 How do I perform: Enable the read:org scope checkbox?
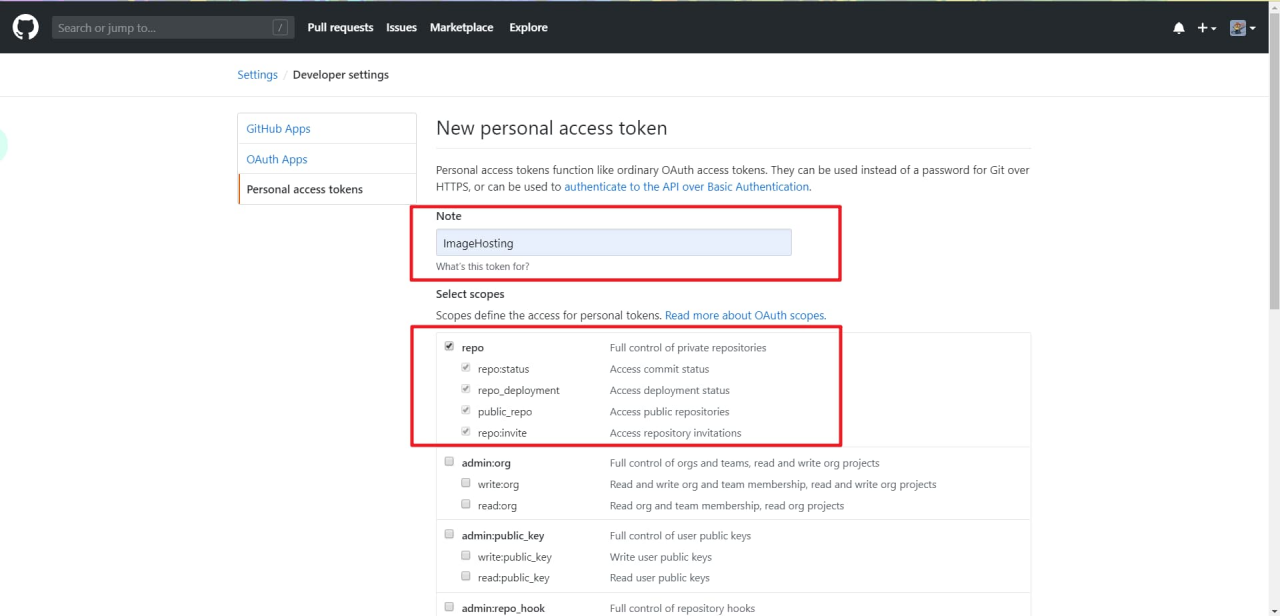465,504
